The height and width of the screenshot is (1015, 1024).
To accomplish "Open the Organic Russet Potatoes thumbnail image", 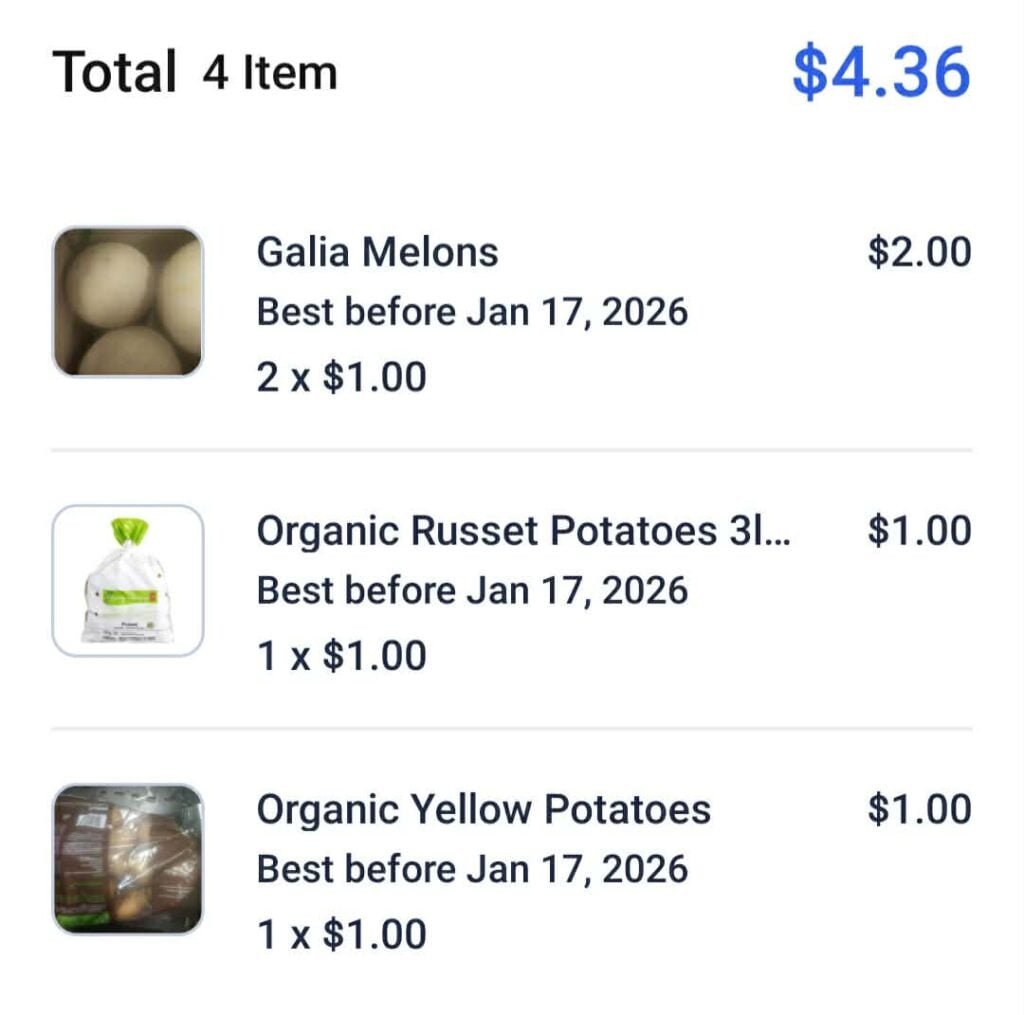I will coord(128,578).
